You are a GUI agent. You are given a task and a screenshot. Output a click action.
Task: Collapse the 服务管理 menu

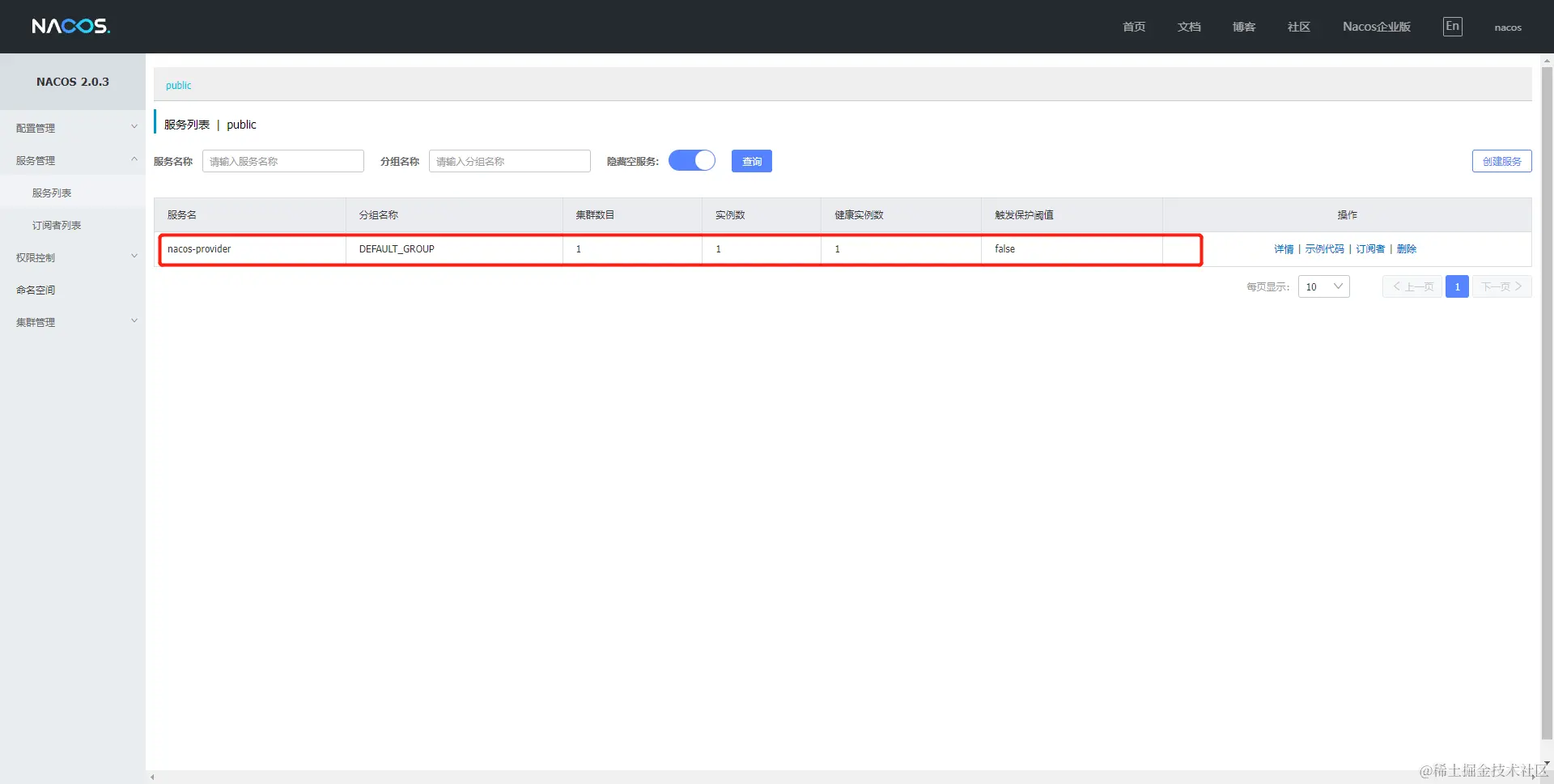pyautogui.click(x=73, y=160)
